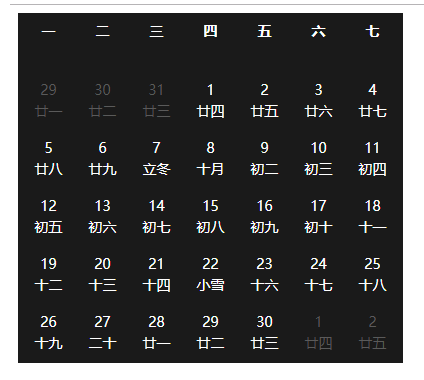This screenshot has height=380, width=424.
Task: Select date 11 with lunar 初四
Action: (x=372, y=159)
